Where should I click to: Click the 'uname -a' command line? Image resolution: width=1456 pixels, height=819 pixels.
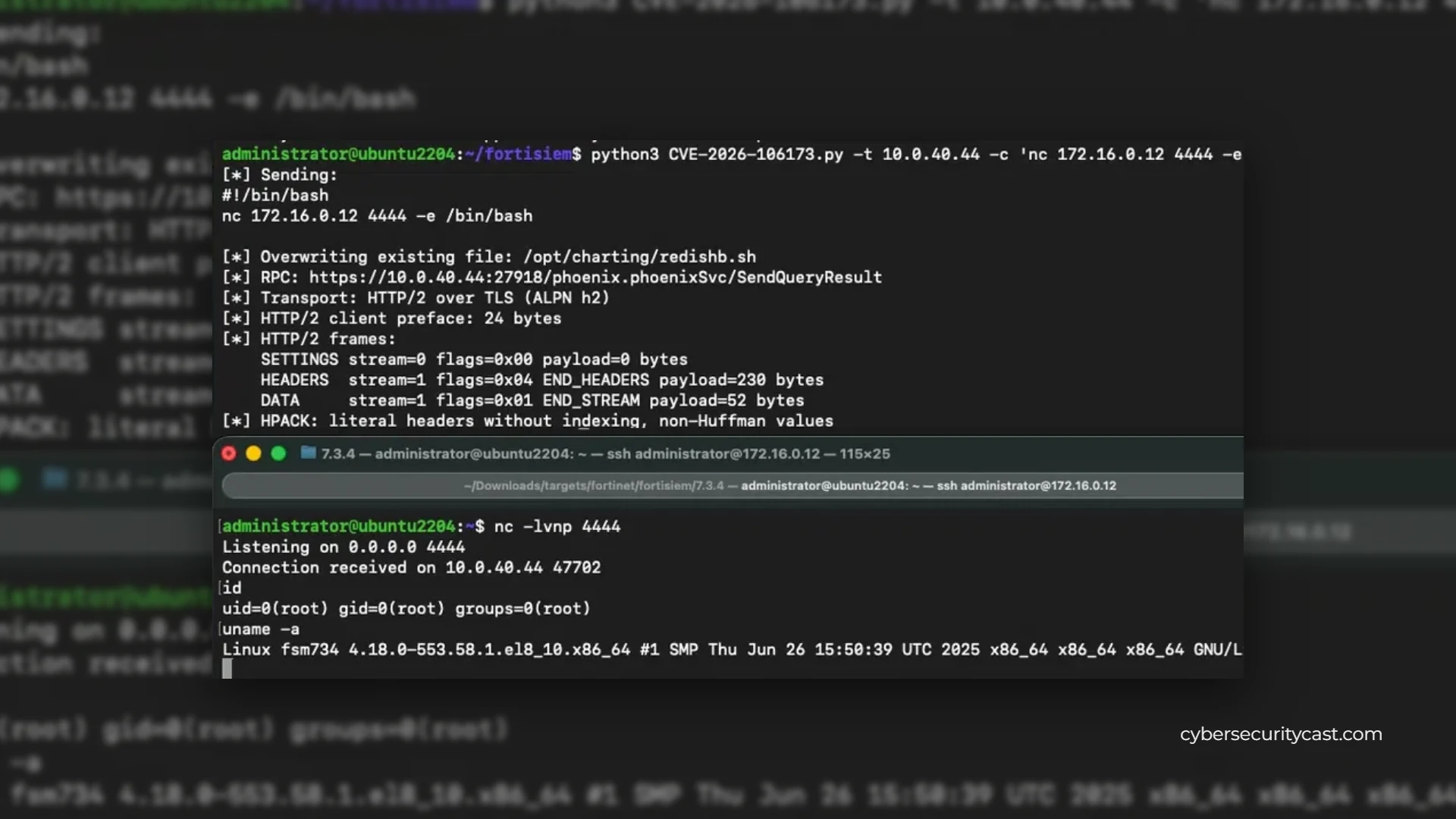click(260, 629)
